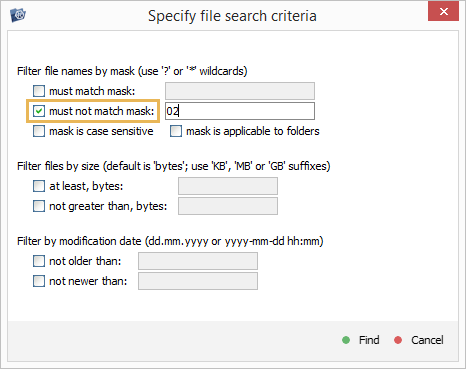
Task: Click the 'not greater than, bytes' size field
Action: pyautogui.click(x=228, y=206)
